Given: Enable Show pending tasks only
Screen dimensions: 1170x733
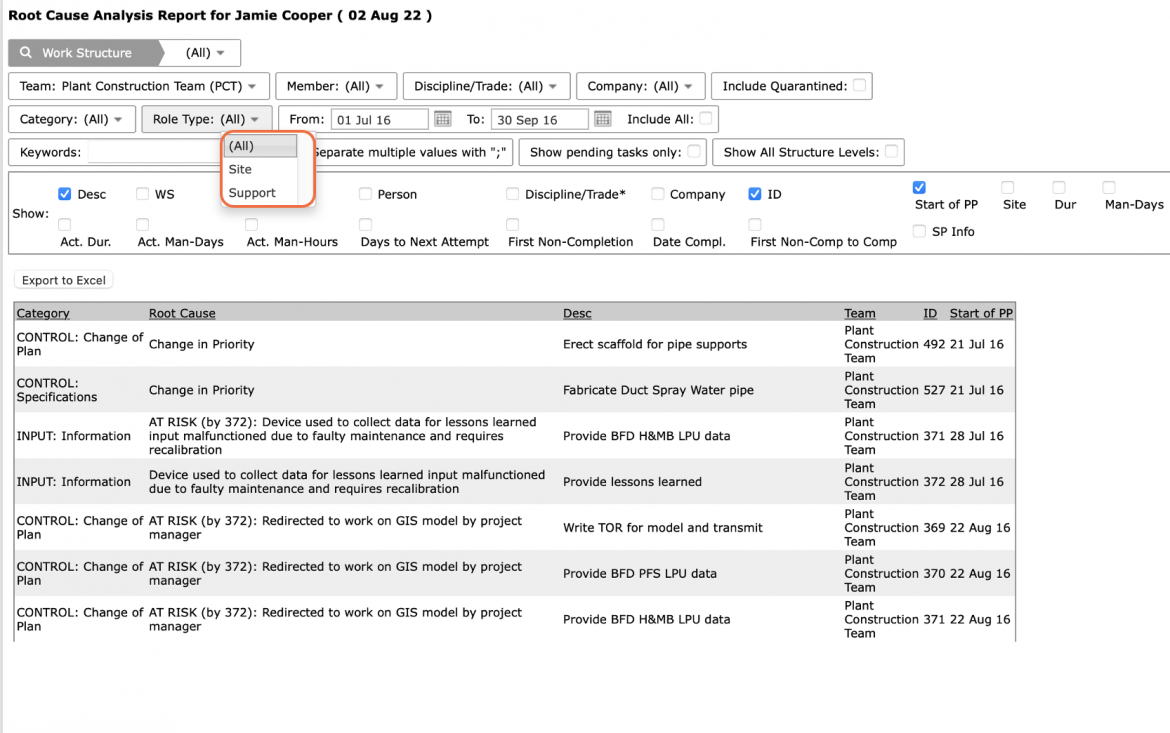Looking at the screenshot, I should 694,151.
